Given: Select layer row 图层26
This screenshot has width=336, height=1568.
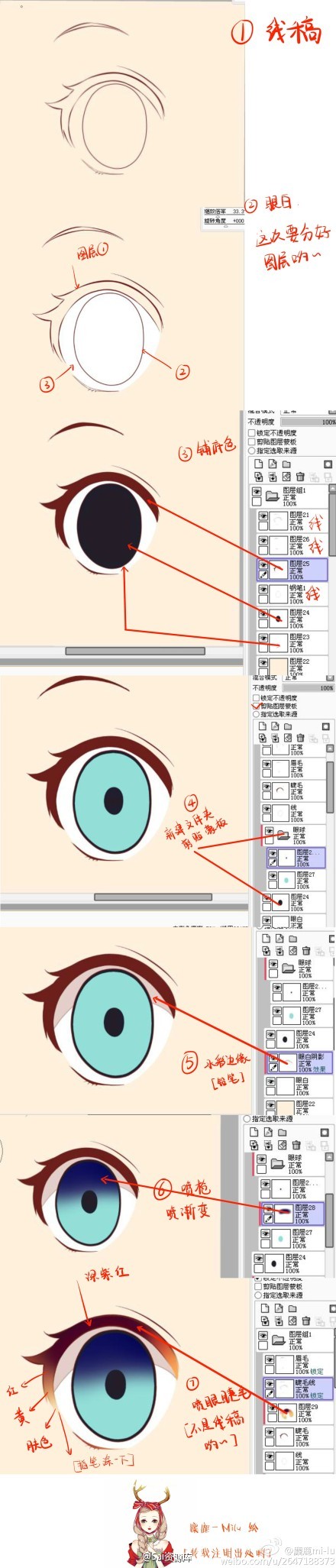Looking at the screenshot, I should click(x=292, y=545).
